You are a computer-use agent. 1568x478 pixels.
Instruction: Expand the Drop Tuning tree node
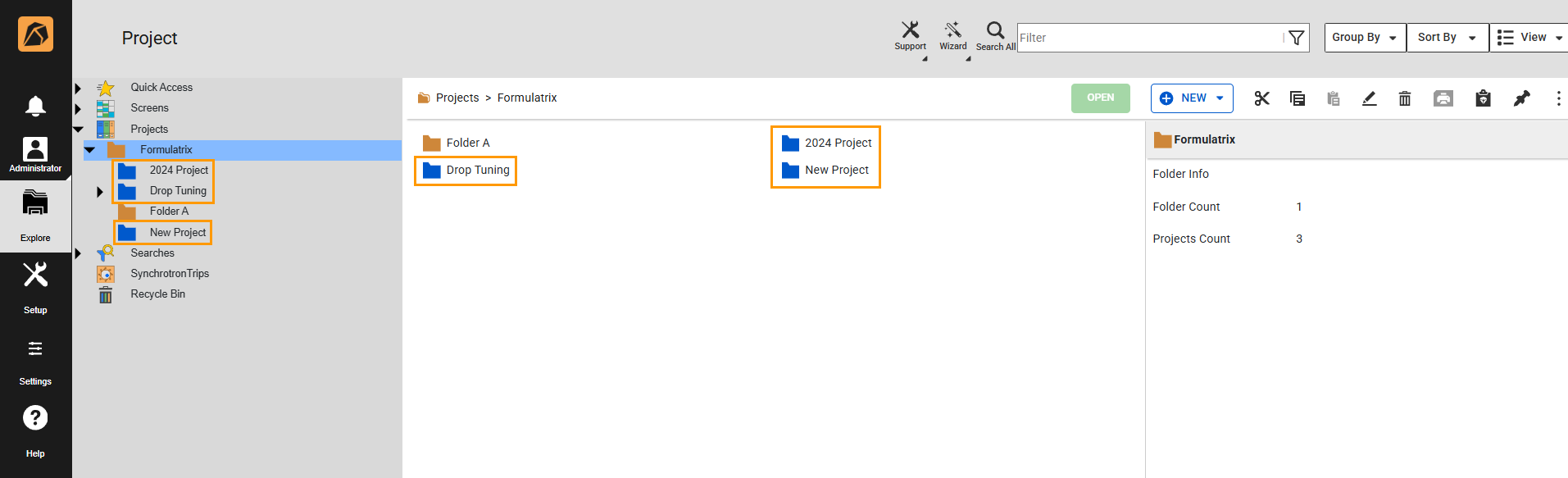click(100, 191)
